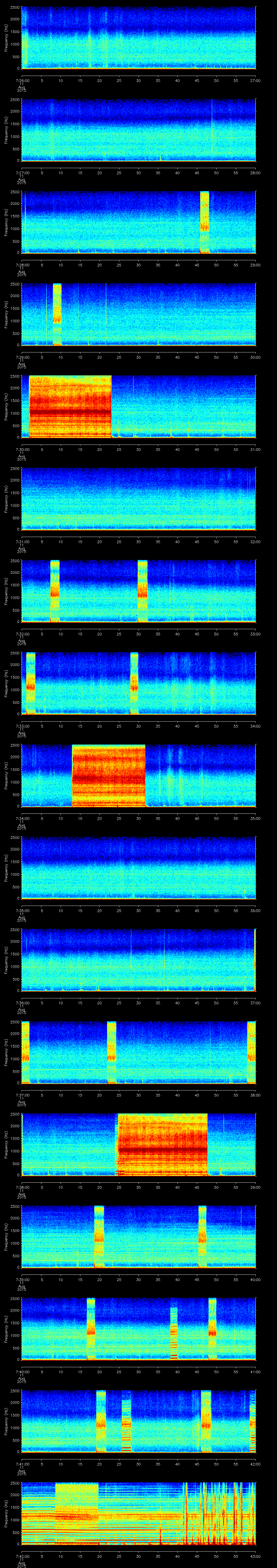This screenshot has height=1568, width=277.
Task: Click narrow burst near 47s in 7:28:00 panel
Action: point(205,222)
